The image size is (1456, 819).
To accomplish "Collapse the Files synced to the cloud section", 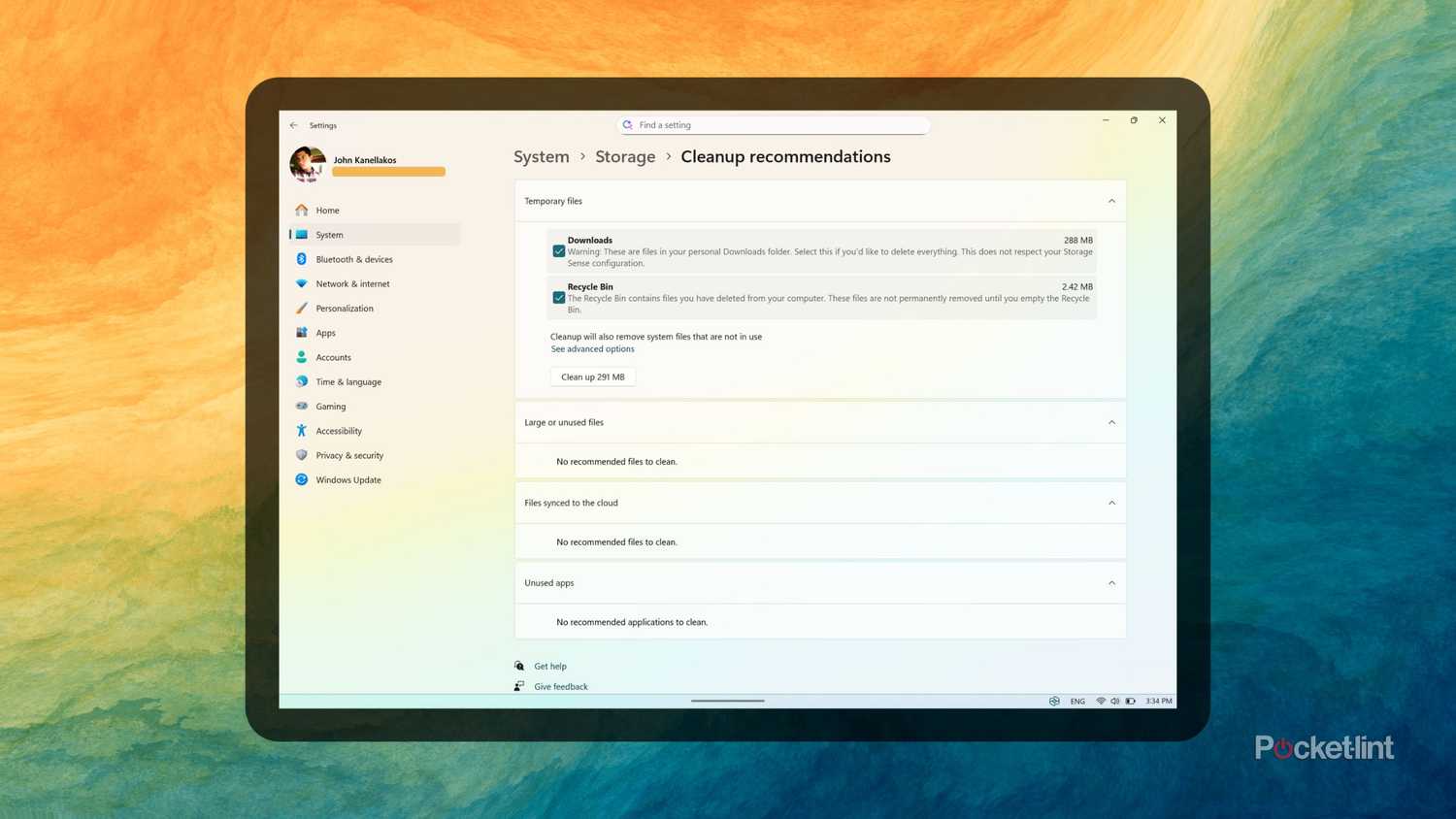I will (1111, 503).
